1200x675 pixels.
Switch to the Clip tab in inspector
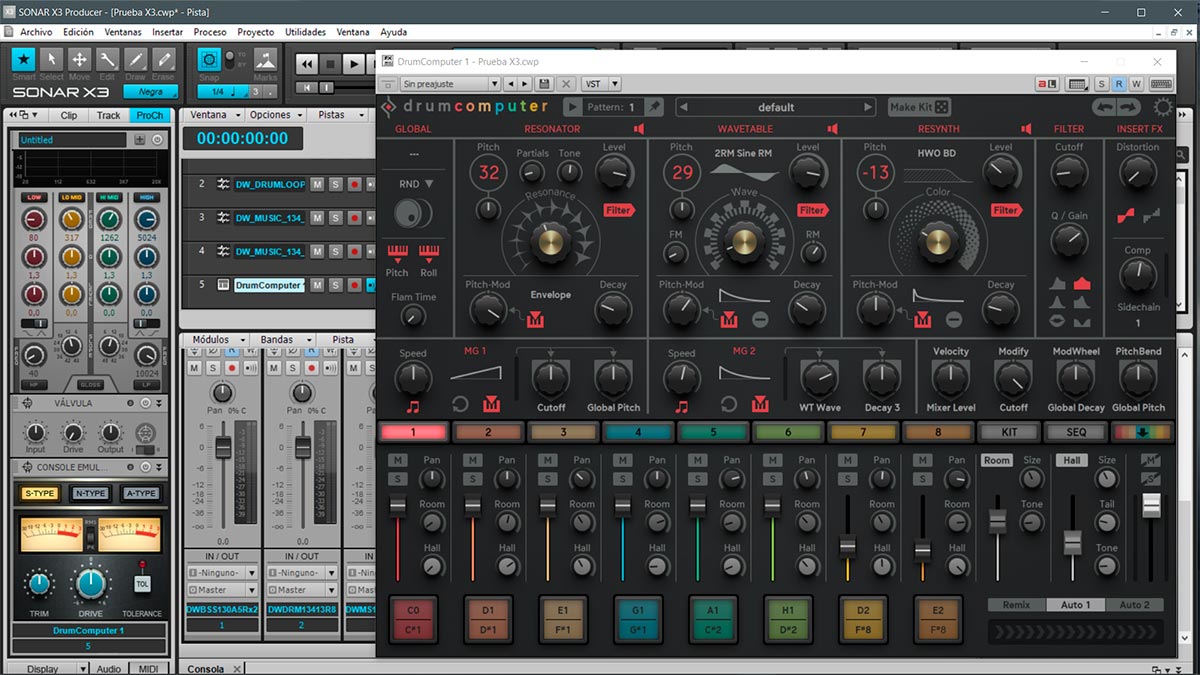[x=69, y=115]
